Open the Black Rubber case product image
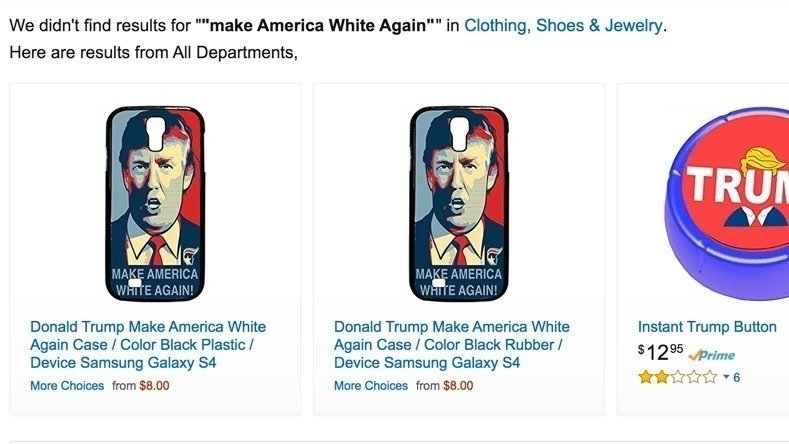Viewport: 789px width, 444px height. (459, 203)
